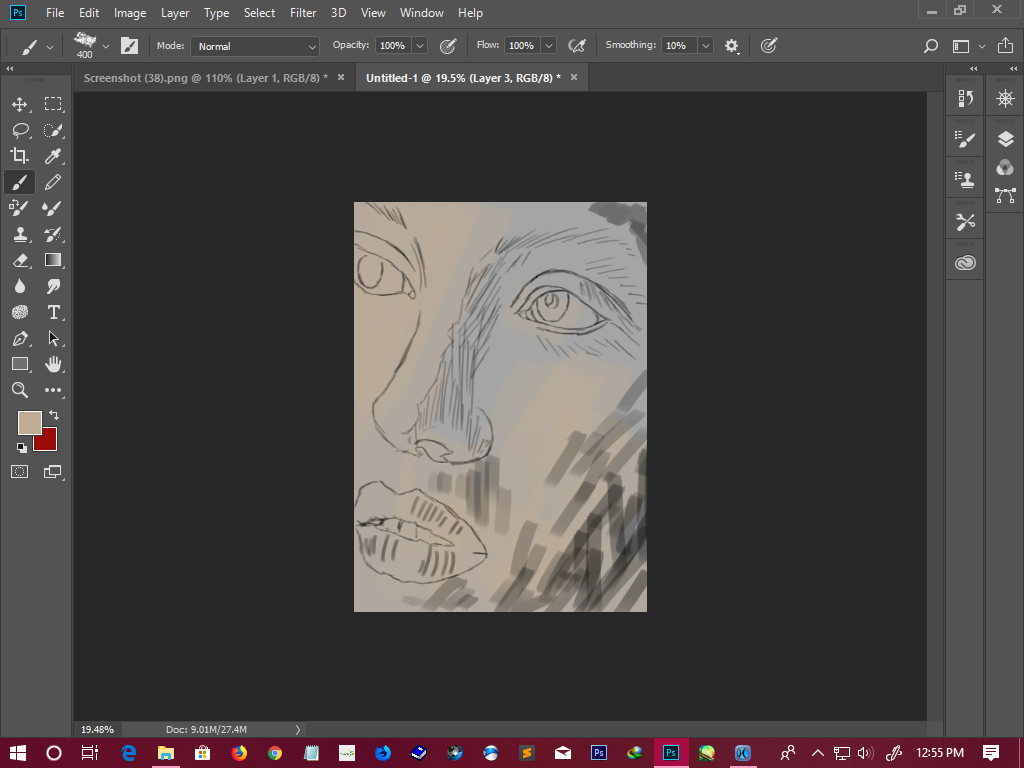Select the Move tool

pos(20,104)
